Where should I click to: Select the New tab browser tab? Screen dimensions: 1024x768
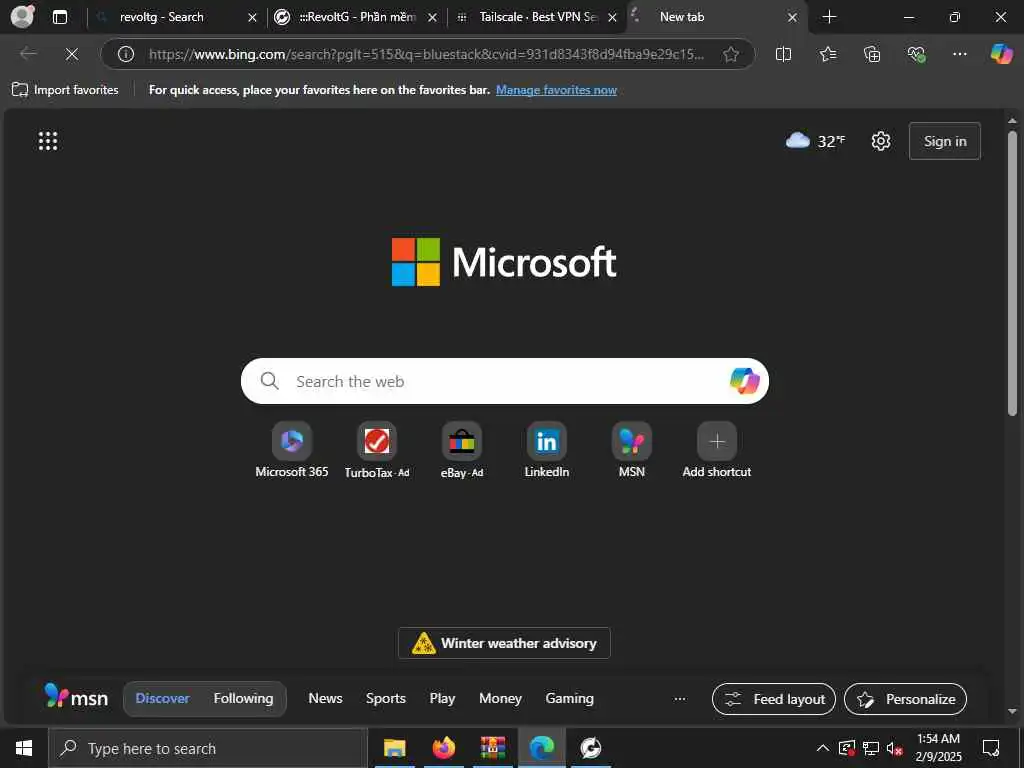tap(682, 17)
